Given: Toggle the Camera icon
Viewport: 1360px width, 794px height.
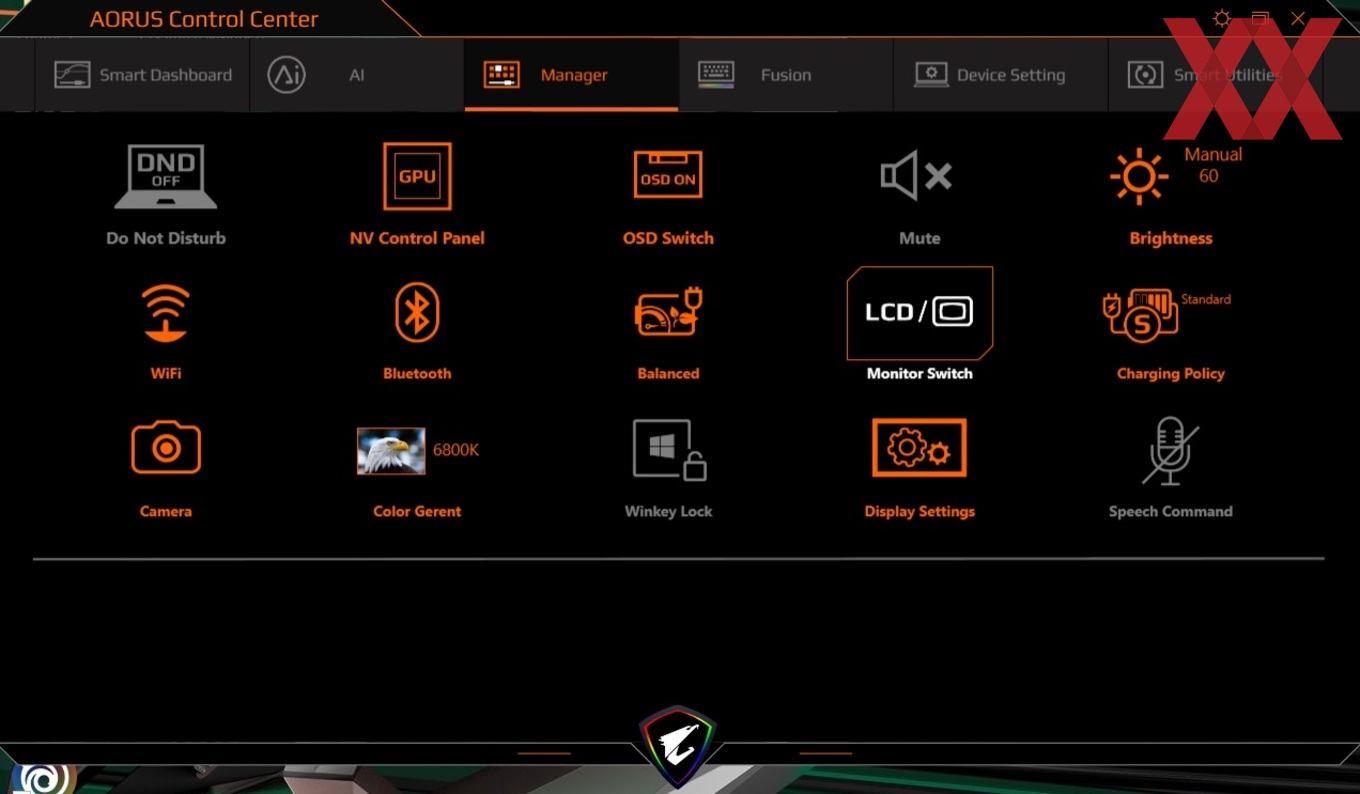Looking at the screenshot, I should tap(166, 447).
